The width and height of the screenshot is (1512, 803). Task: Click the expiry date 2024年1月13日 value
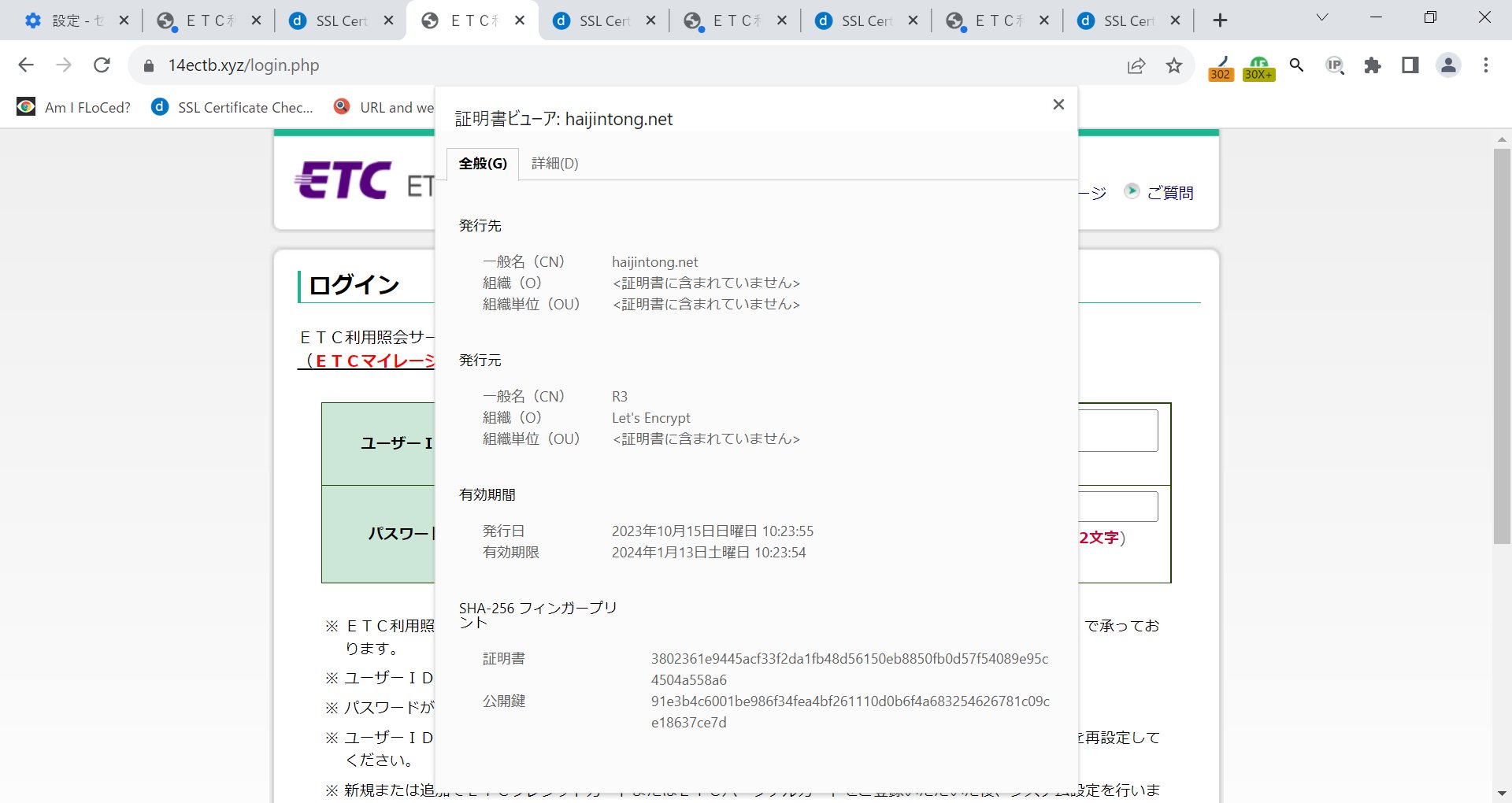point(708,553)
